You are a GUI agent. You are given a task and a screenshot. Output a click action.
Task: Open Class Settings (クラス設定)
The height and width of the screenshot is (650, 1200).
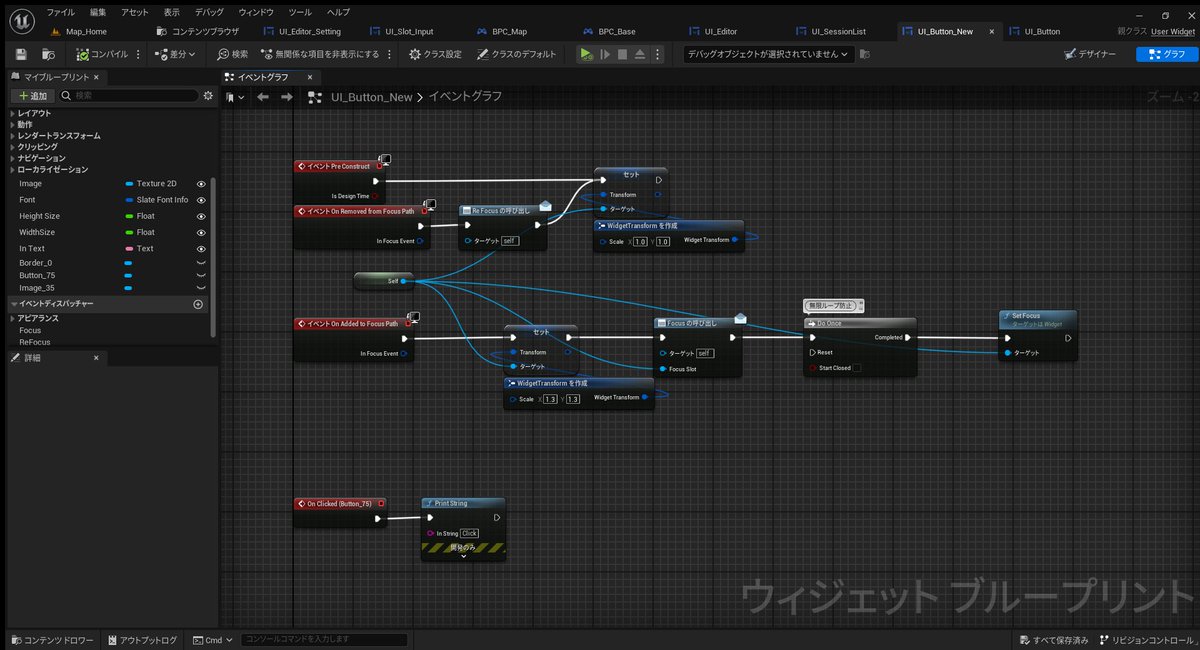(x=435, y=54)
